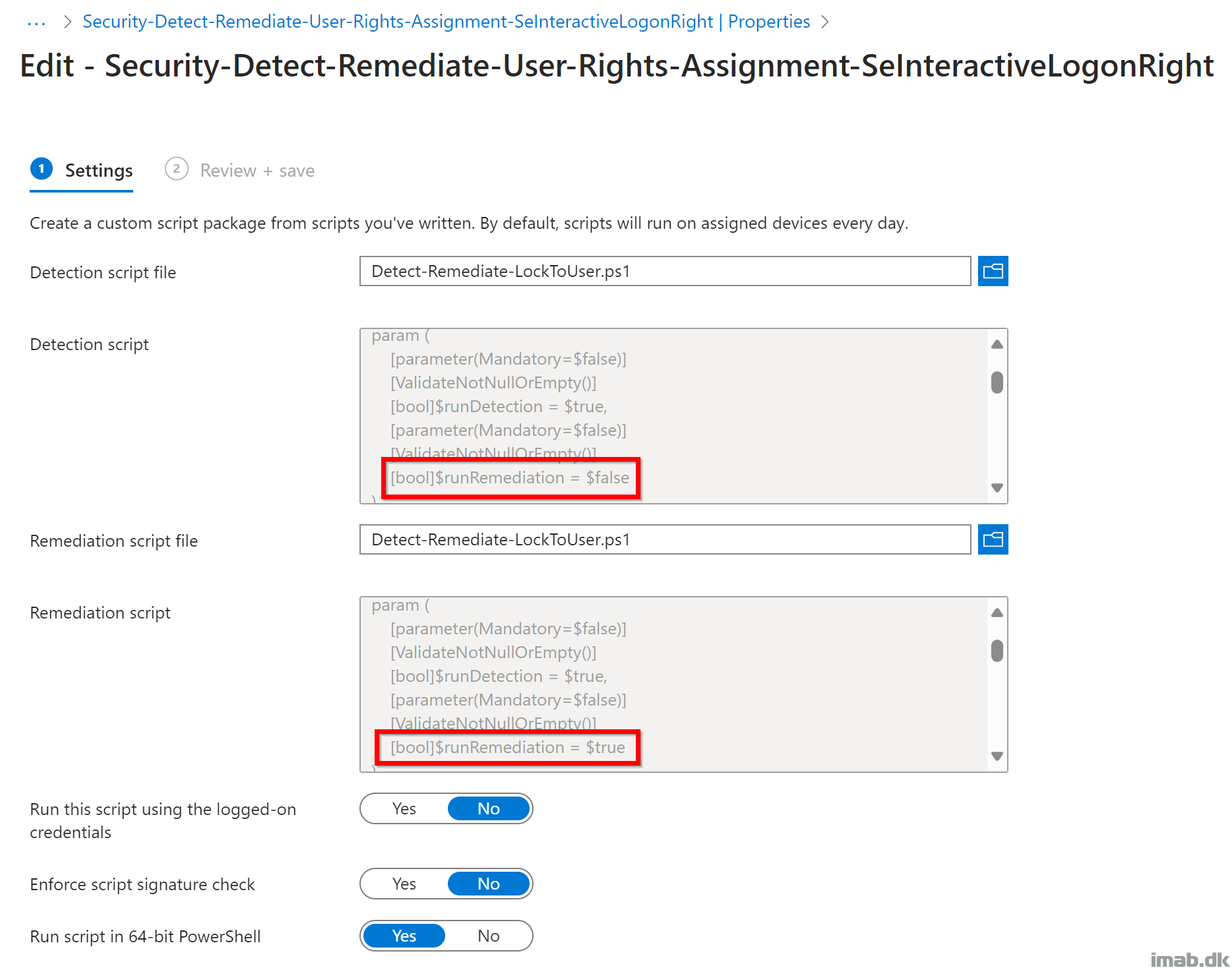Screen dimensions: 1232x968
Task: Expand the chevron after the breadcrumb ellipsis
Action: pos(67,22)
